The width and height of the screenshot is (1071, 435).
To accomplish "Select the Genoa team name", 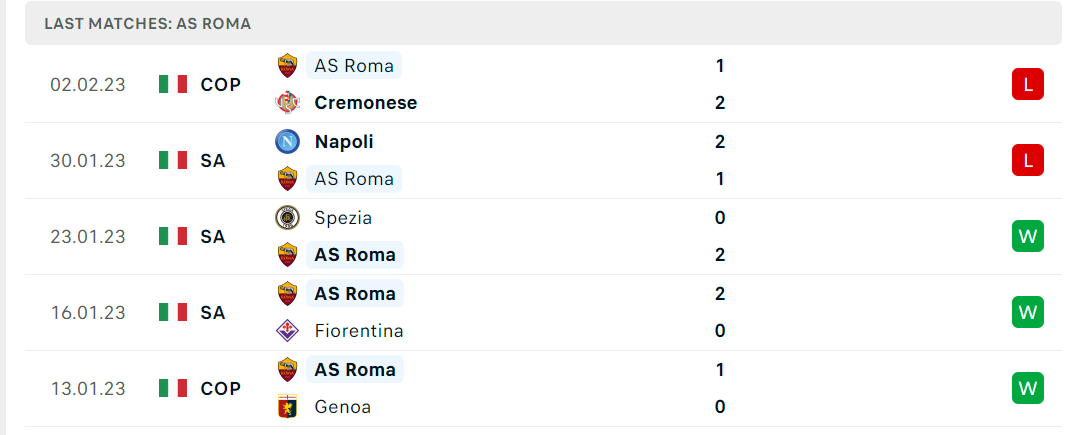I will 343,407.
